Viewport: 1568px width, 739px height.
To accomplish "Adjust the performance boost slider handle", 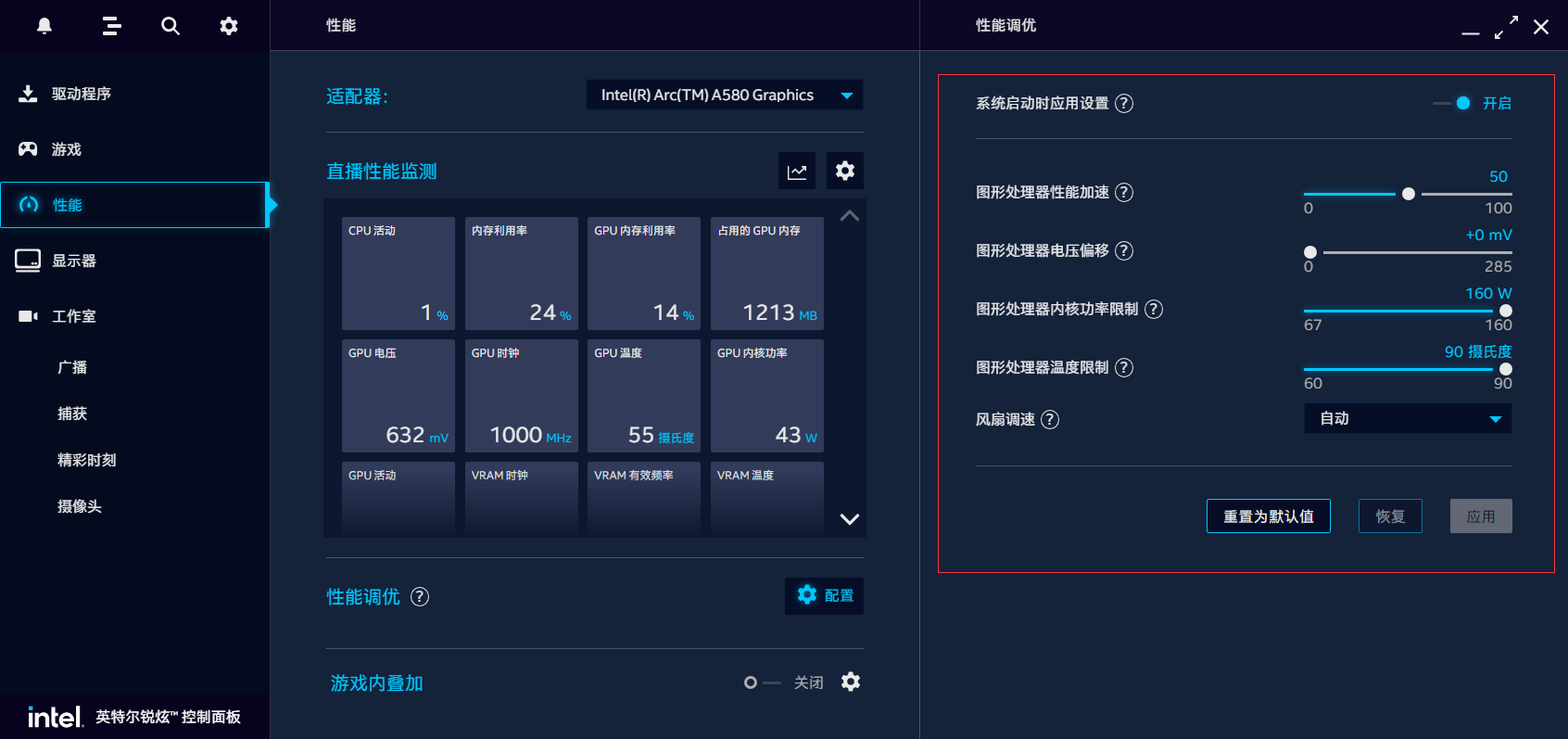I will click(x=1409, y=194).
